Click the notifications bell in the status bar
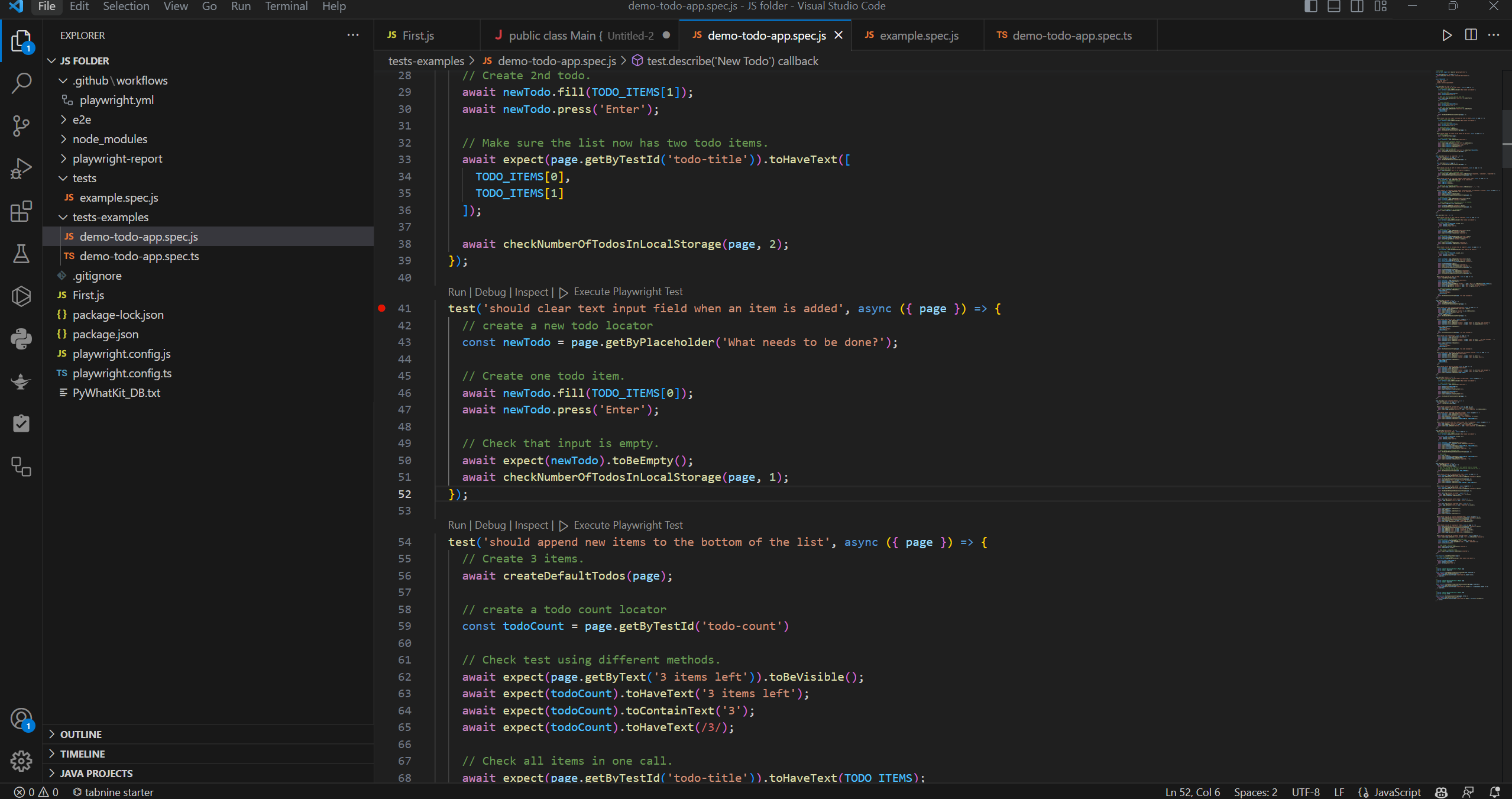The height and width of the screenshot is (799, 1512). (1493, 792)
